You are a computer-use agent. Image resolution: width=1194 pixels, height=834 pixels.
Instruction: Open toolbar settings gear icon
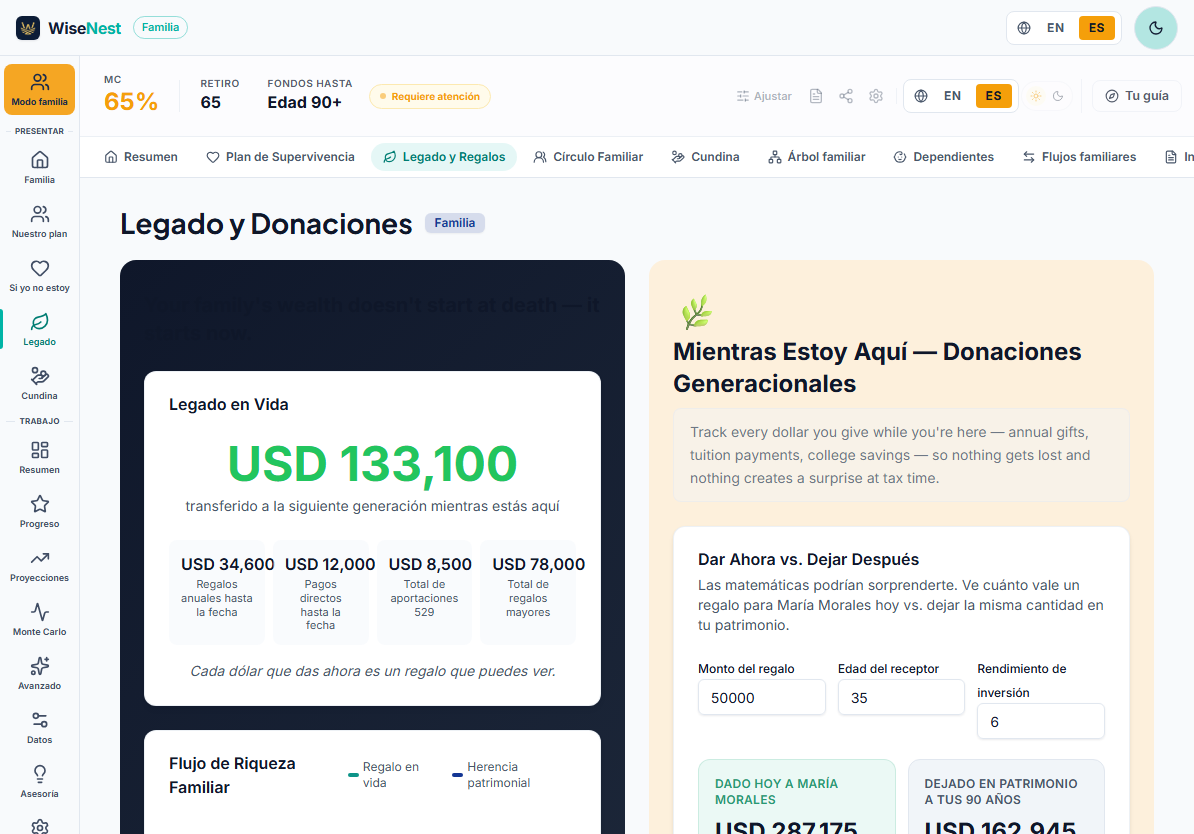[x=876, y=96]
